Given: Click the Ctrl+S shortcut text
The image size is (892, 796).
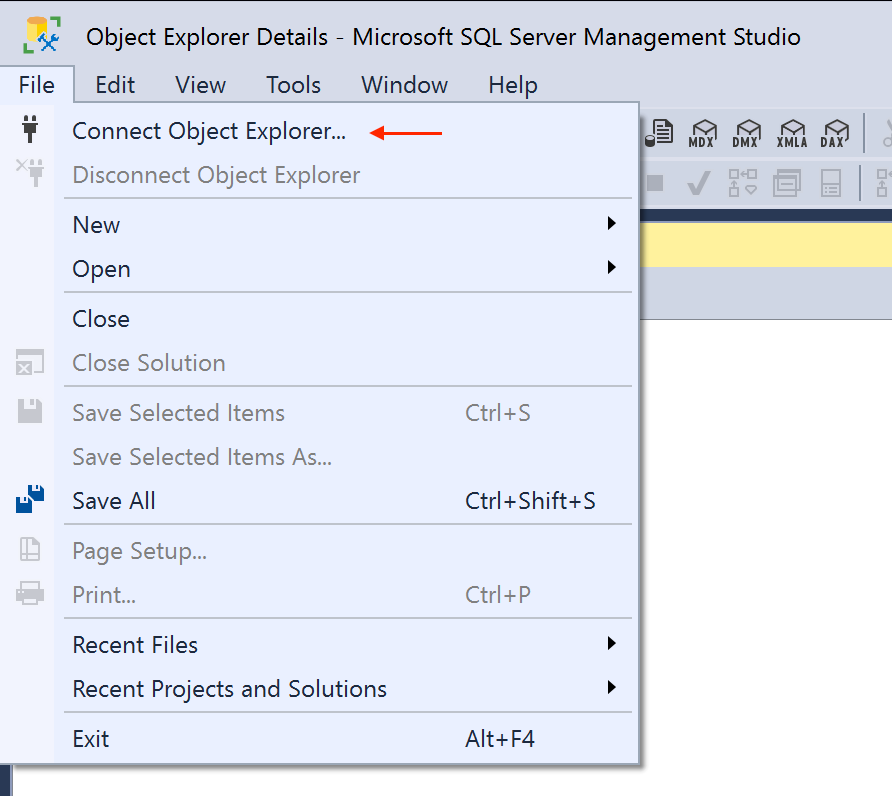Looking at the screenshot, I should [498, 413].
